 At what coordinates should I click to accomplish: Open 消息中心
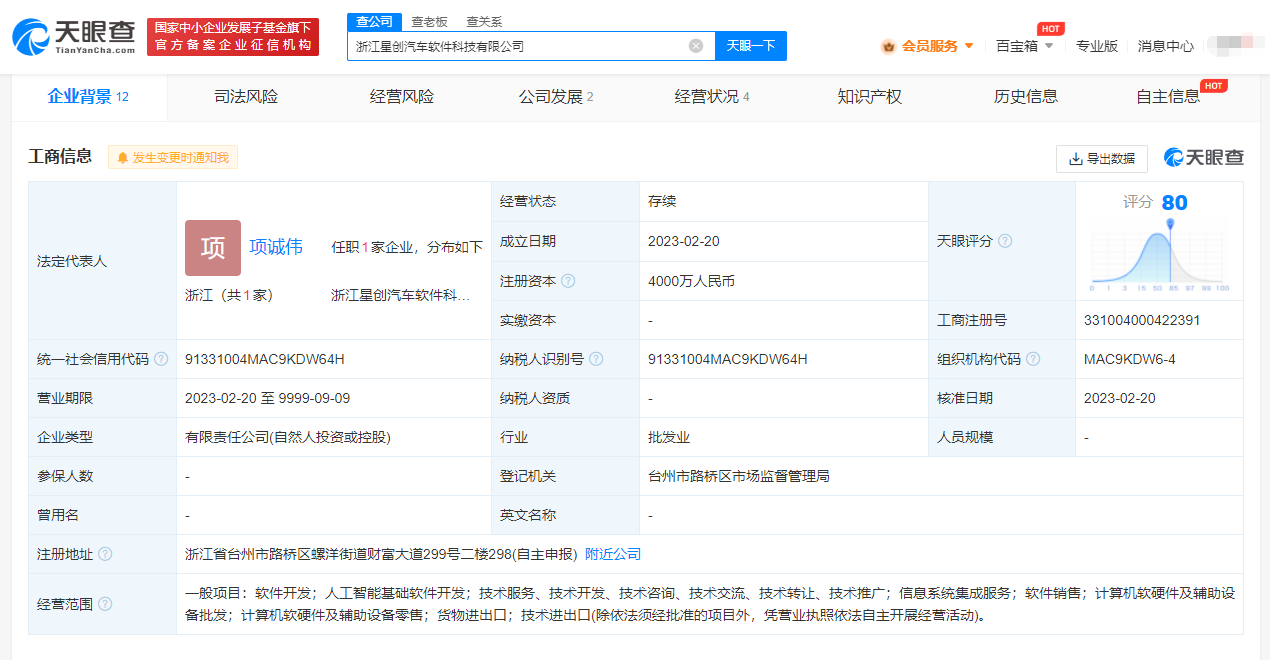click(1165, 46)
